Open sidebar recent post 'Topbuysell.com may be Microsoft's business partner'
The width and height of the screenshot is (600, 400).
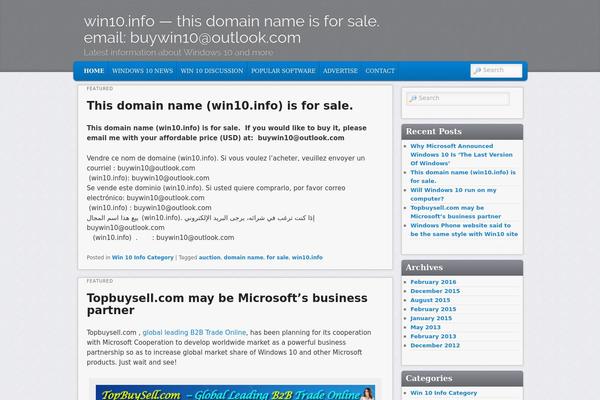455,212
